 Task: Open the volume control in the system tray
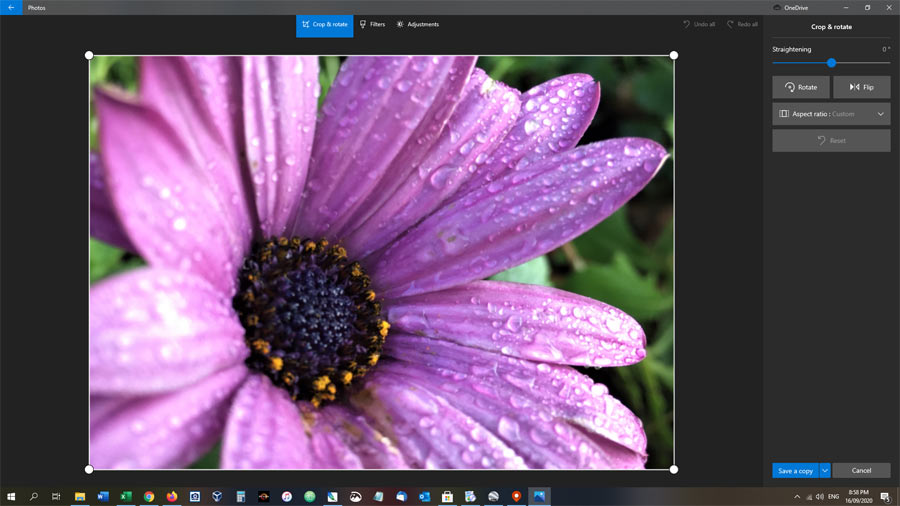coord(820,497)
